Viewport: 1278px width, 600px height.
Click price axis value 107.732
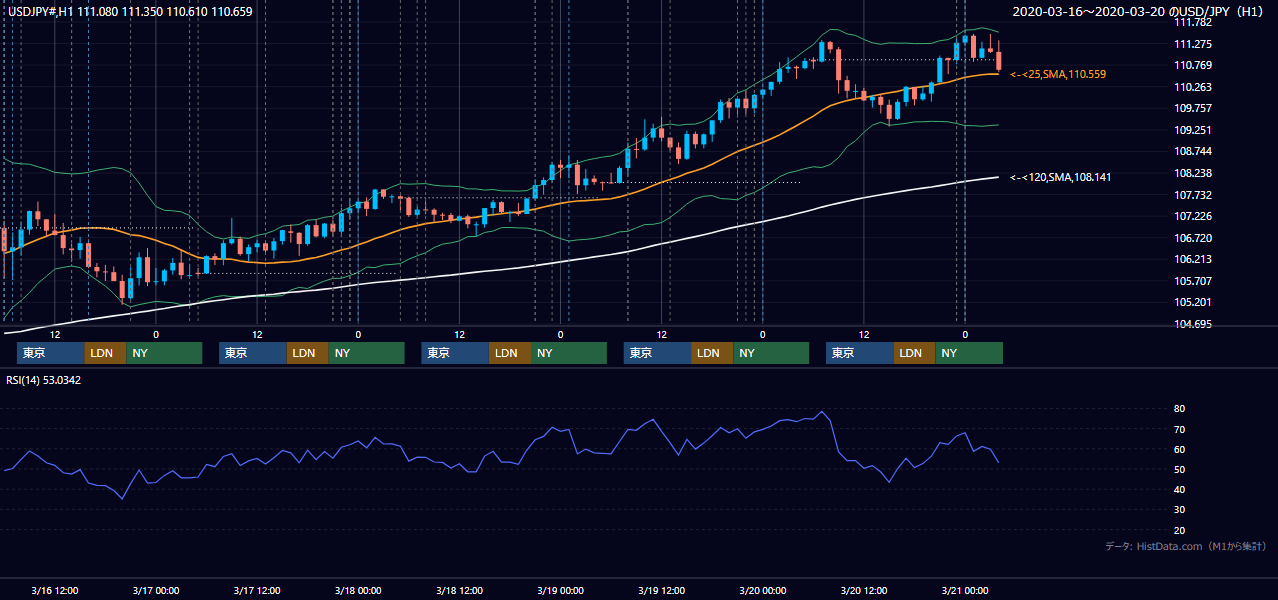click(1192, 195)
